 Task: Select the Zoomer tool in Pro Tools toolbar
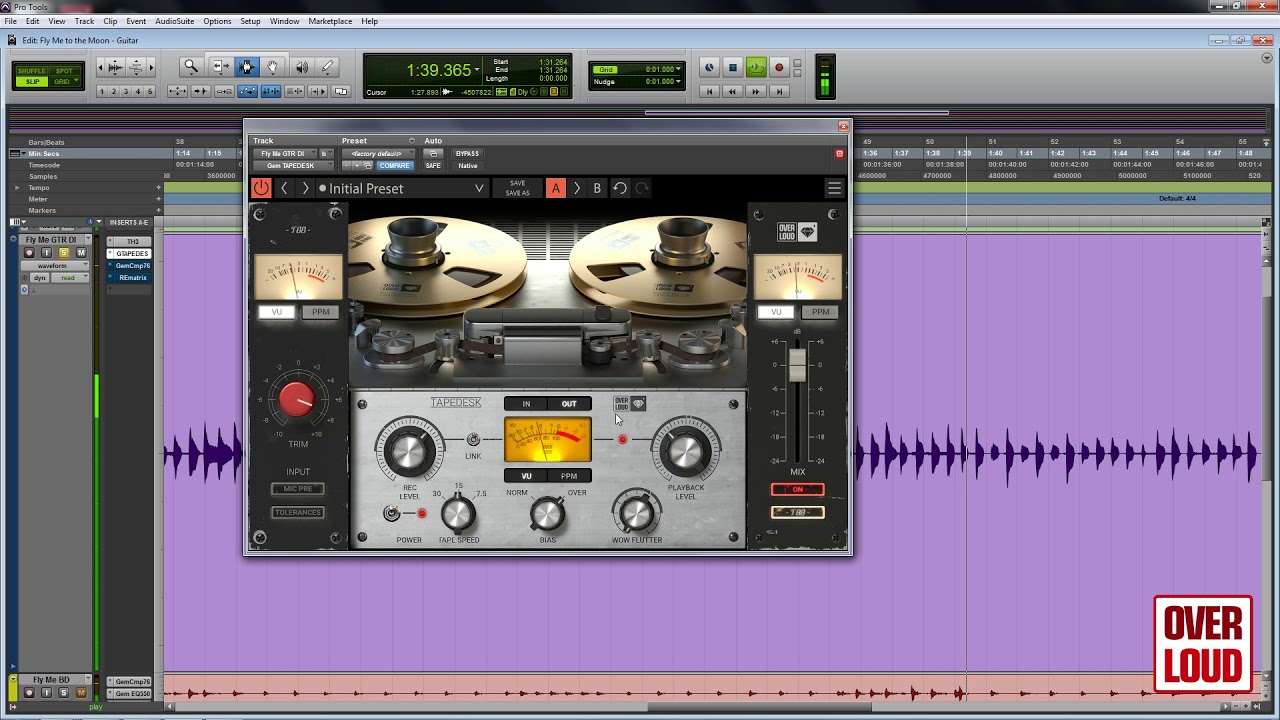(190, 67)
